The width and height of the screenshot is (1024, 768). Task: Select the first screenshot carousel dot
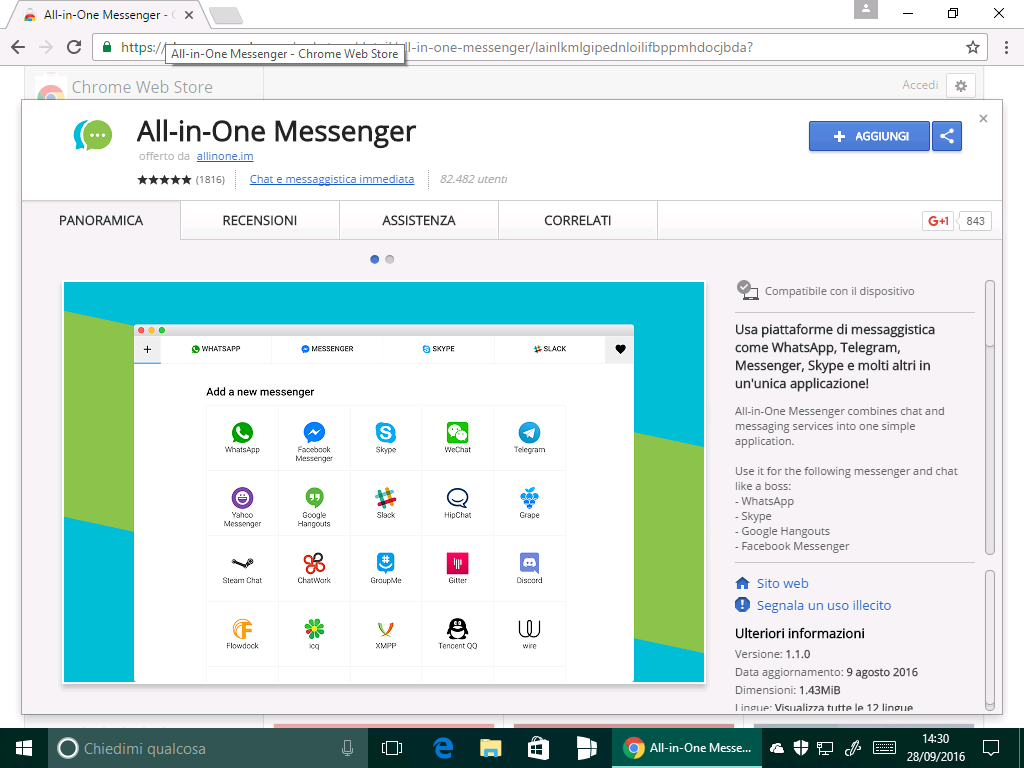coord(375,259)
